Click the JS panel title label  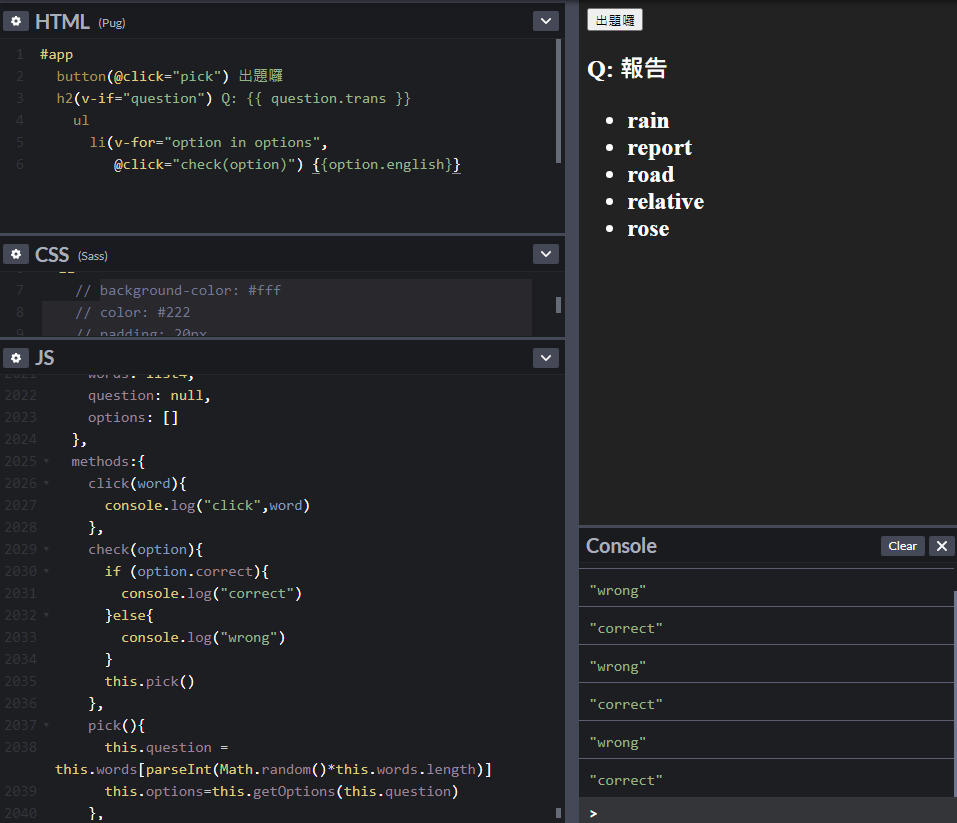click(x=45, y=358)
